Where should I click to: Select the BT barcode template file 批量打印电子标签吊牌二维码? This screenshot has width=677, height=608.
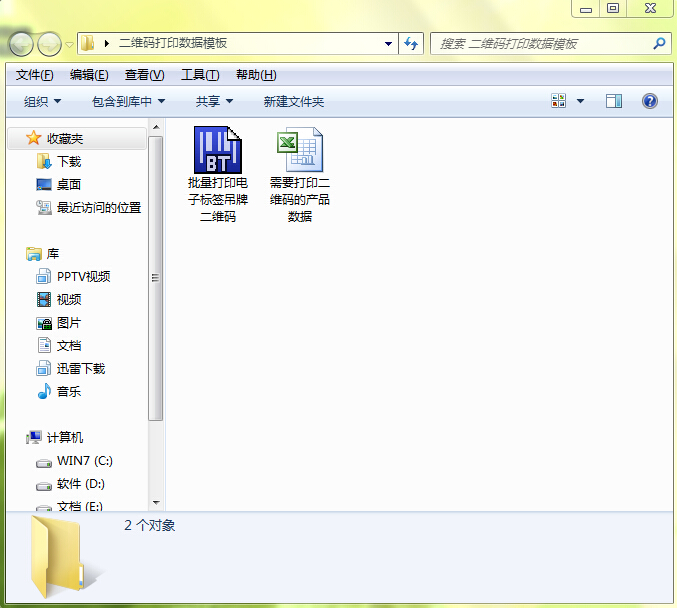point(218,174)
